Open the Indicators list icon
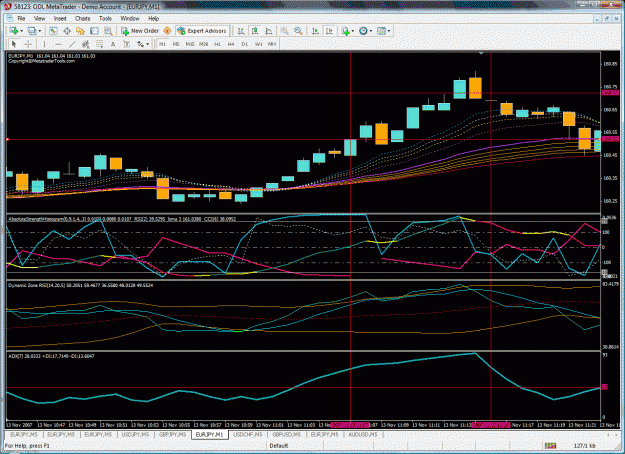This screenshot has height=454, width=625. (x=345, y=31)
